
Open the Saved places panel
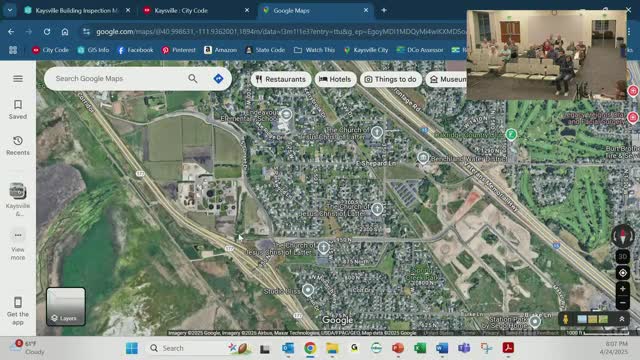click(18, 109)
